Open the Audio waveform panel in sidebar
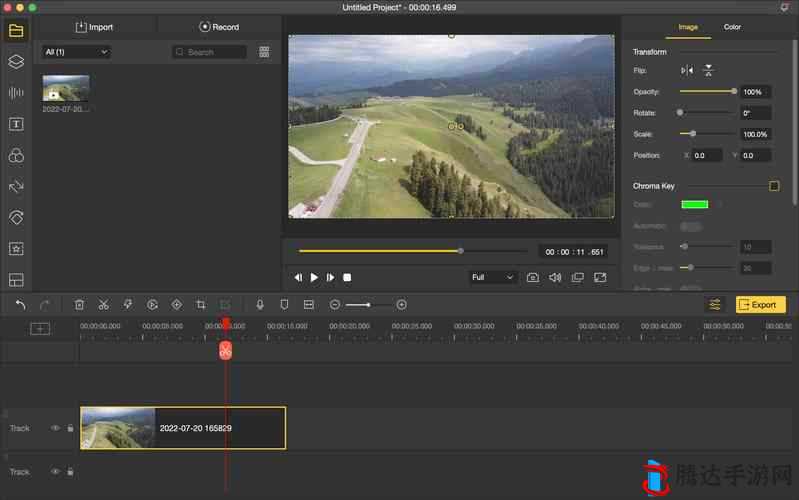799x500 pixels. coord(16,93)
